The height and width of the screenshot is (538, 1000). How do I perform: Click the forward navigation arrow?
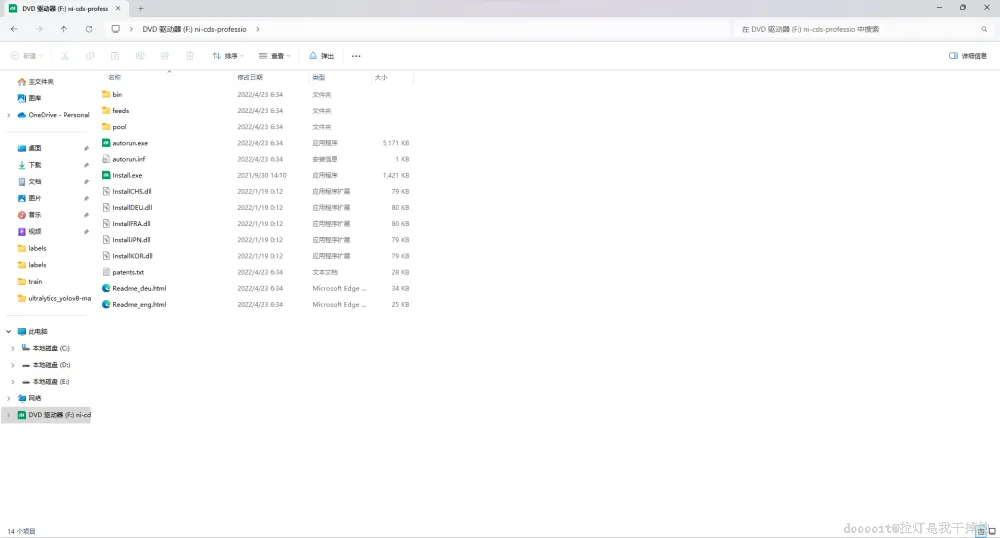39,29
